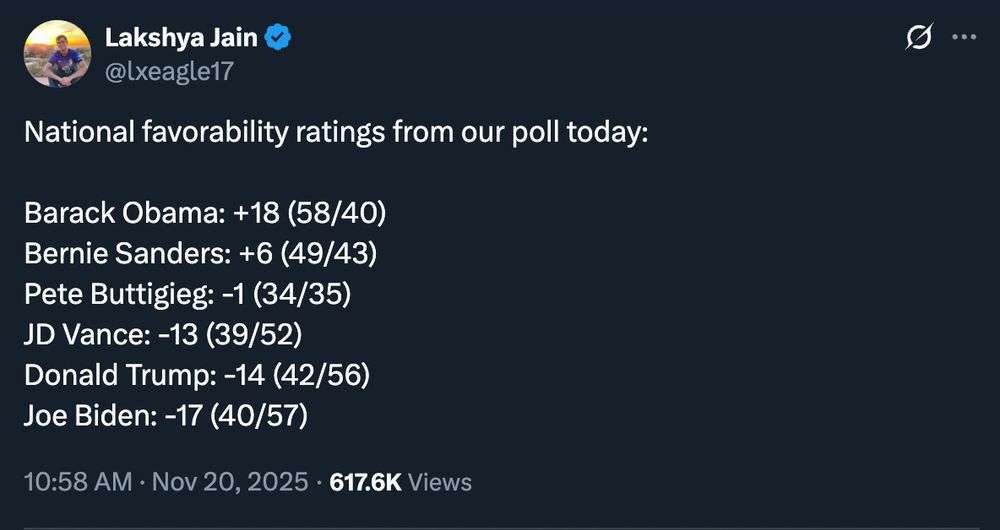
Task: Click the blue verified badge icon
Action: tap(278, 38)
